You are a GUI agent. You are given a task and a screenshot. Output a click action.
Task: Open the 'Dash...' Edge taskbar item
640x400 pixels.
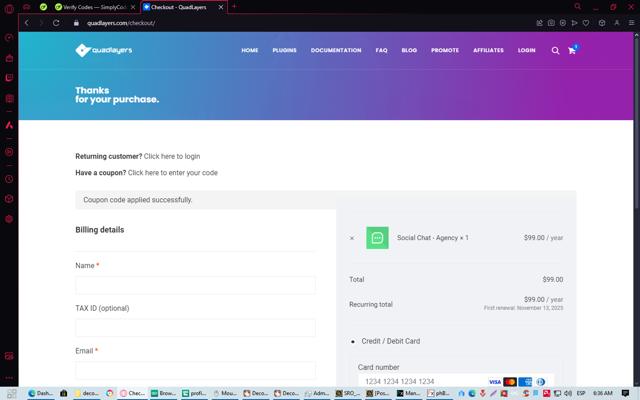click(41, 393)
